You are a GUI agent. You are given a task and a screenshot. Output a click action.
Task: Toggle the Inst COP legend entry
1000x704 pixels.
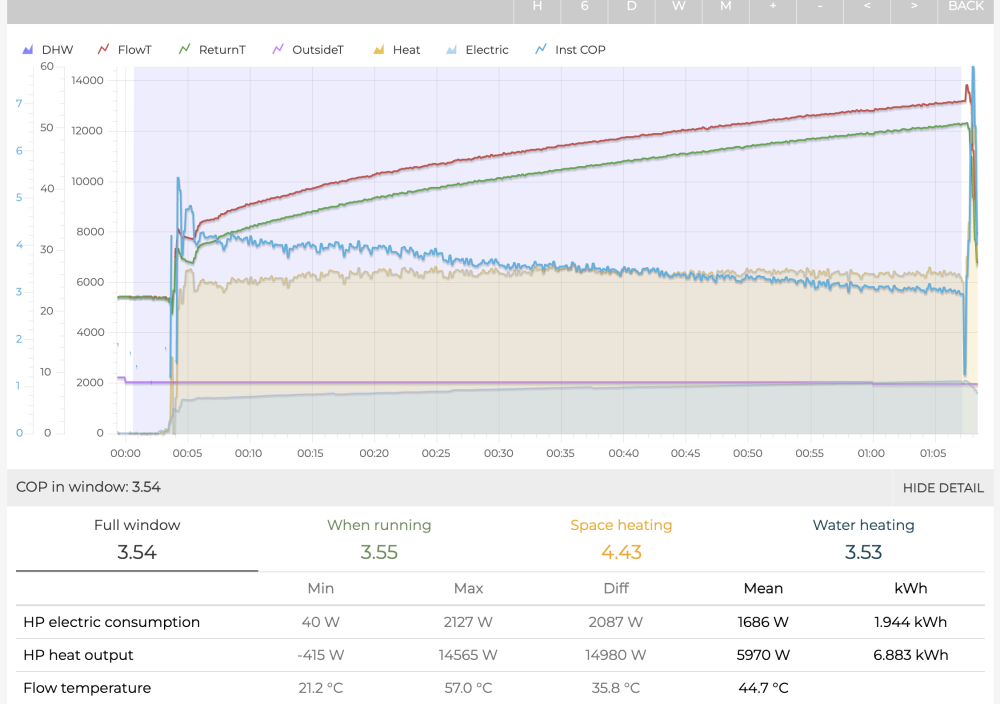coord(570,50)
